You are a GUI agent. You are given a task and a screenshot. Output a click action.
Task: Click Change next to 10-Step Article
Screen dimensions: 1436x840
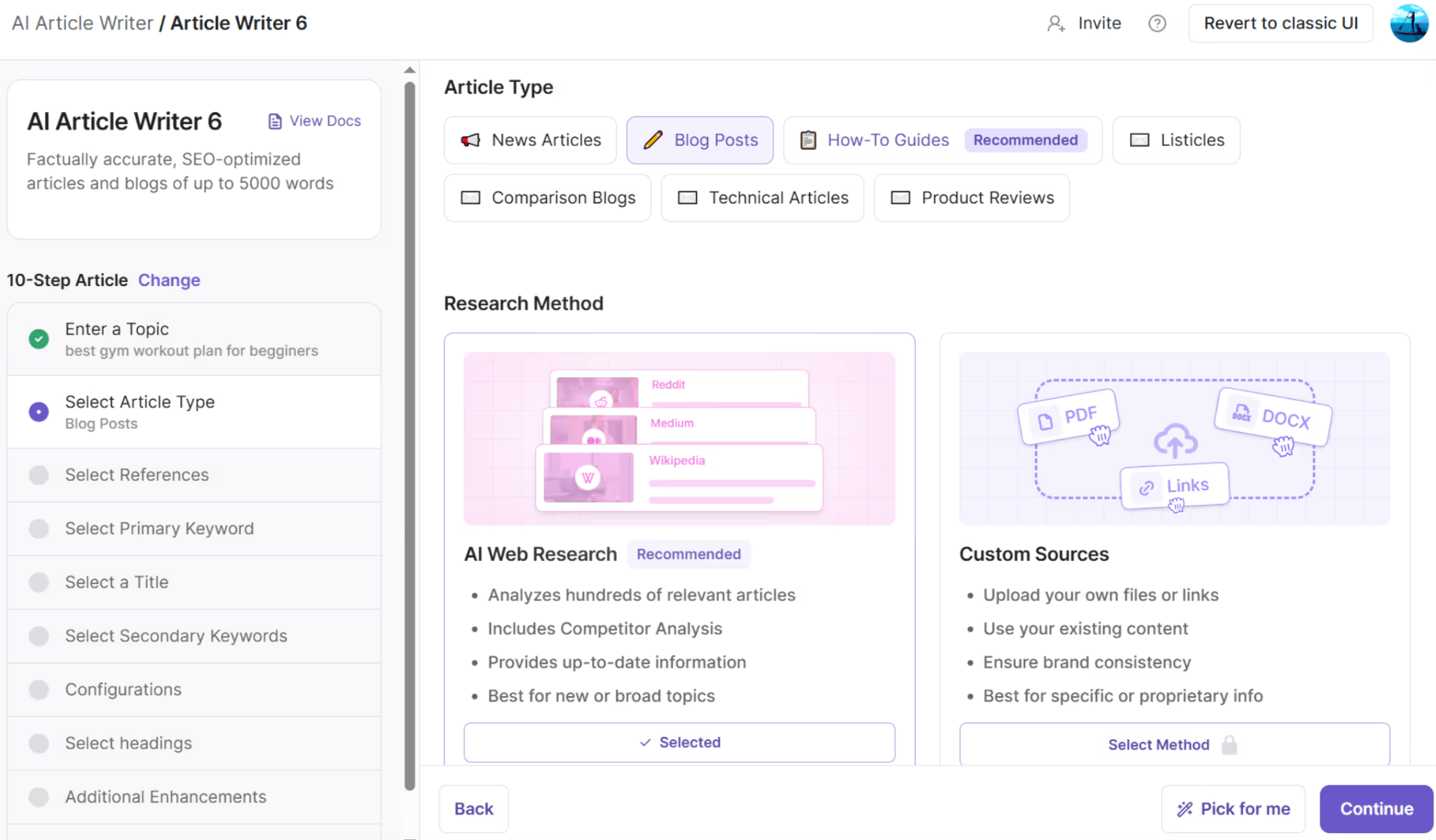click(x=169, y=280)
